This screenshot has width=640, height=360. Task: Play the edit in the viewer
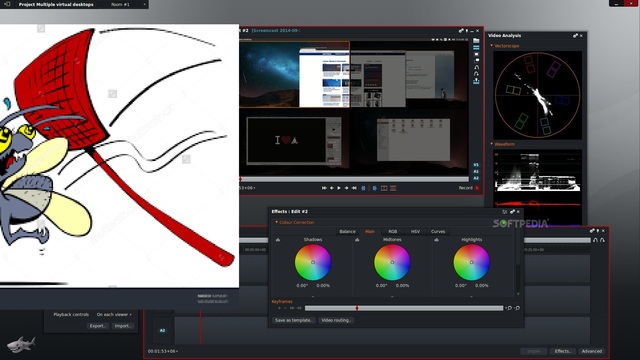coord(339,188)
